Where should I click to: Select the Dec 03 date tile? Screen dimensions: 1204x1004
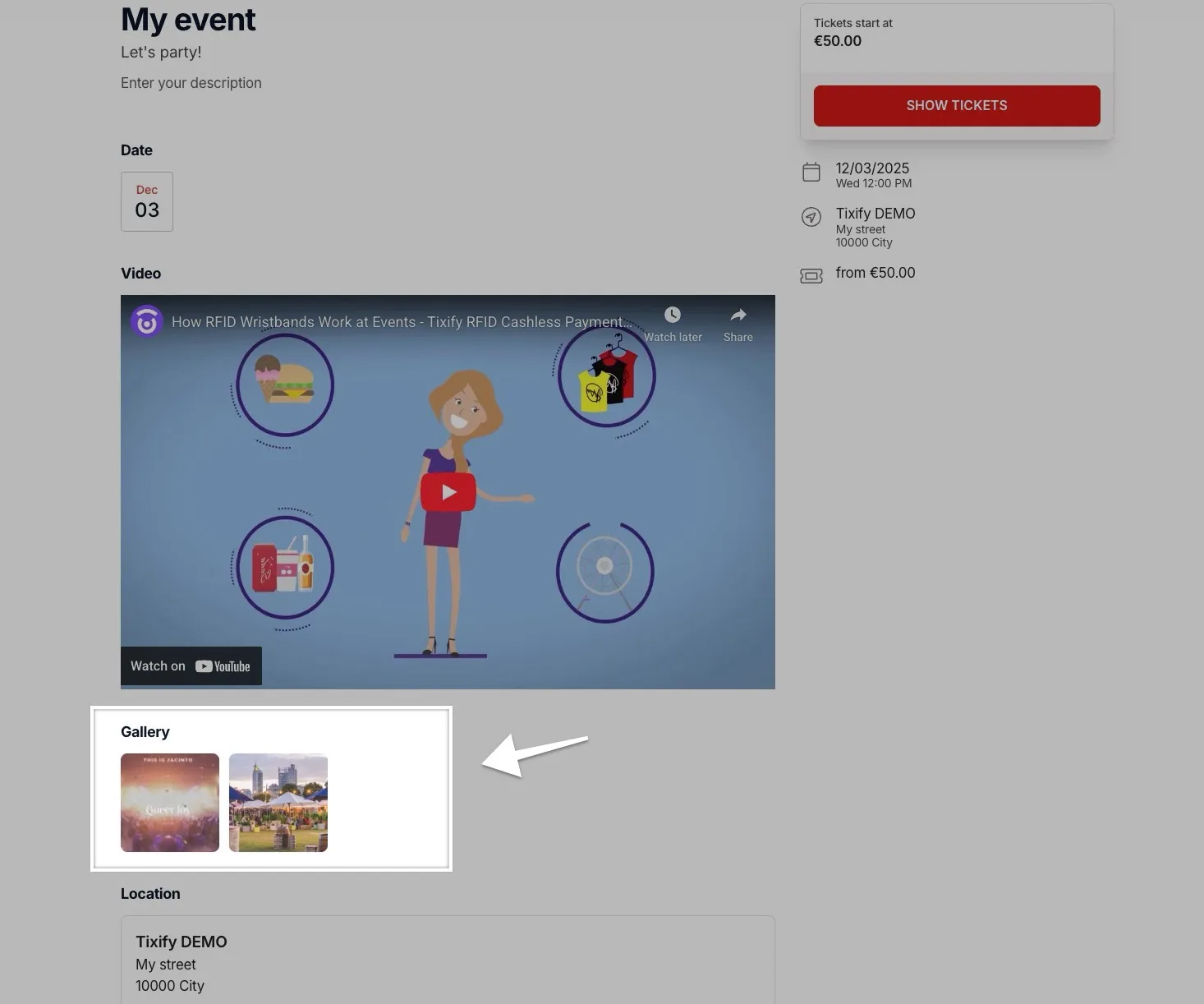point(147,201)
